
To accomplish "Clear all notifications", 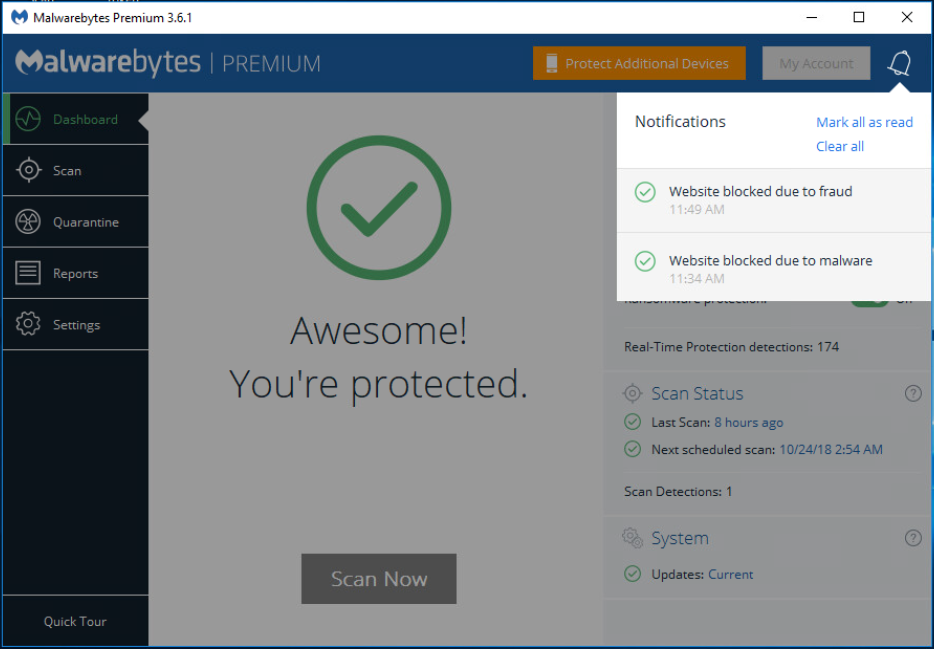I will [840, 146].
